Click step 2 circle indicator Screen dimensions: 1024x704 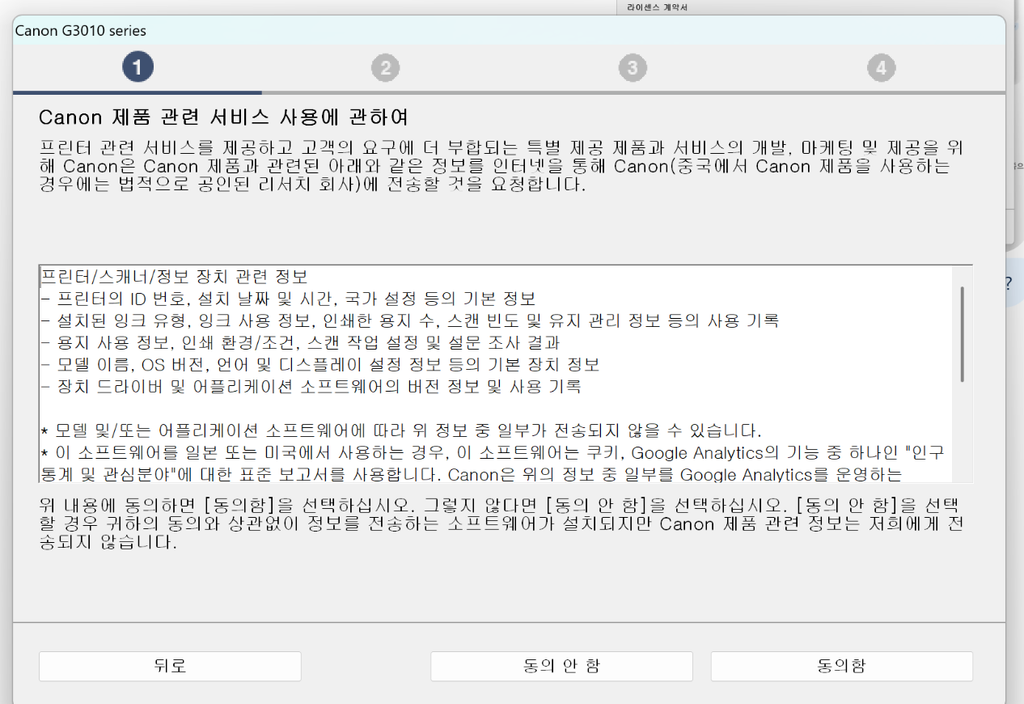point(385,68)
